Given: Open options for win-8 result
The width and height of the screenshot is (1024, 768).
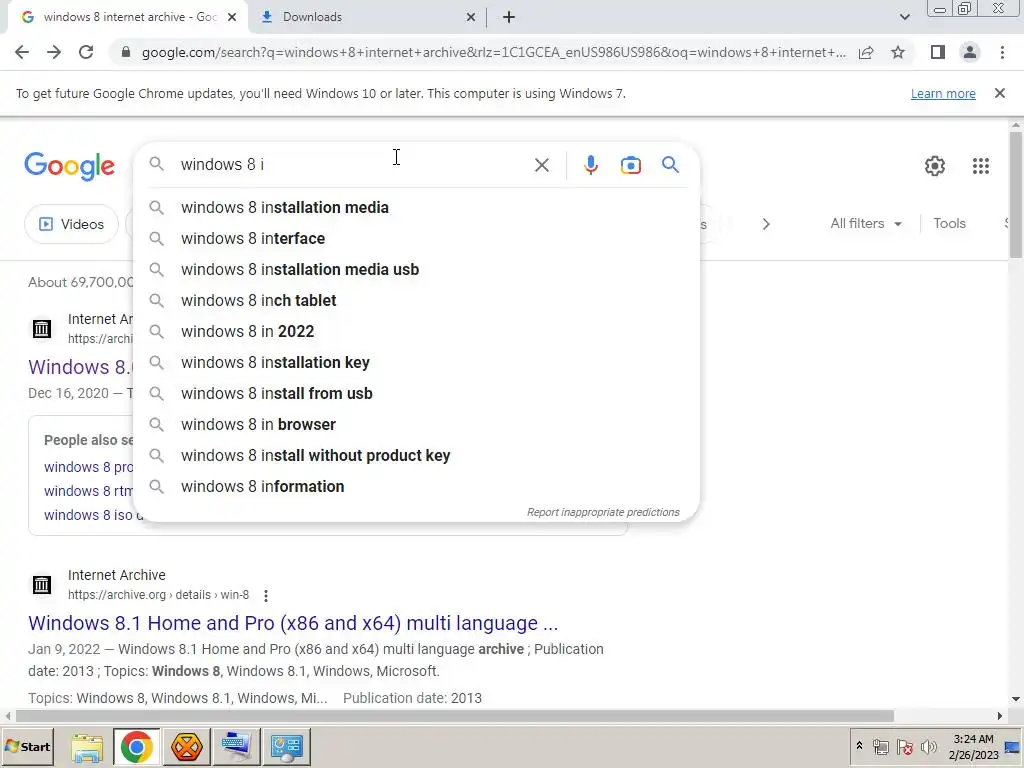Looking at the screenshot, I should coord(265,595).
